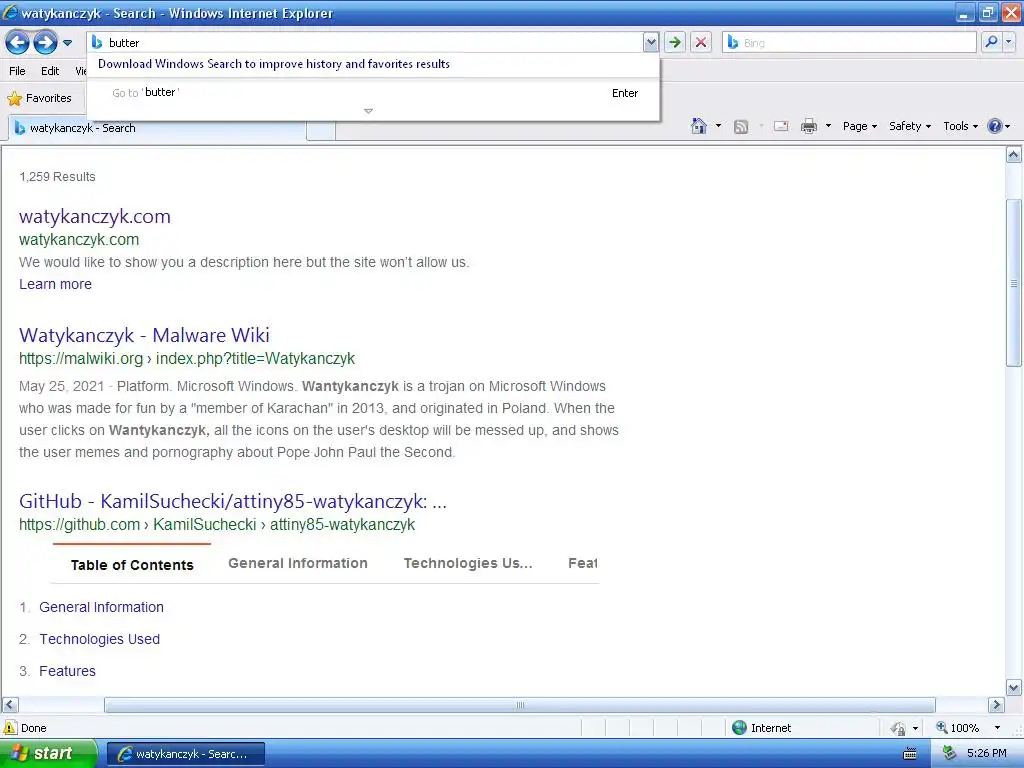Click the horizontal scrollbar right arrow
The image size is (1024, 768).
(997, 705)
